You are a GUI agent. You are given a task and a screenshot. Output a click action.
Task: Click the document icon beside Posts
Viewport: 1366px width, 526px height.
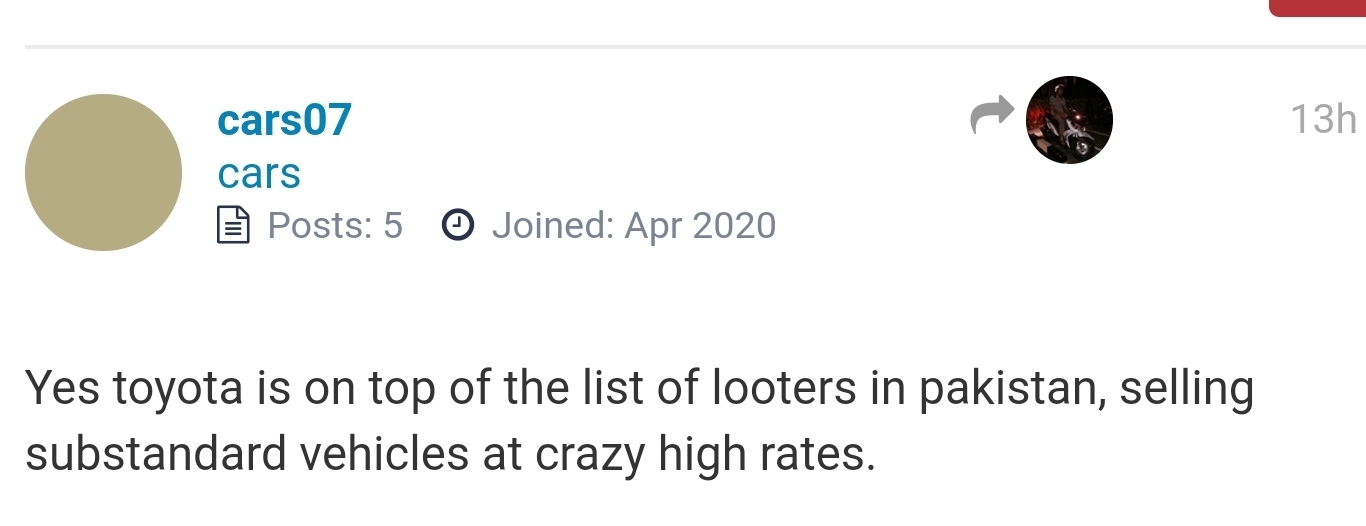coord(233,226)
